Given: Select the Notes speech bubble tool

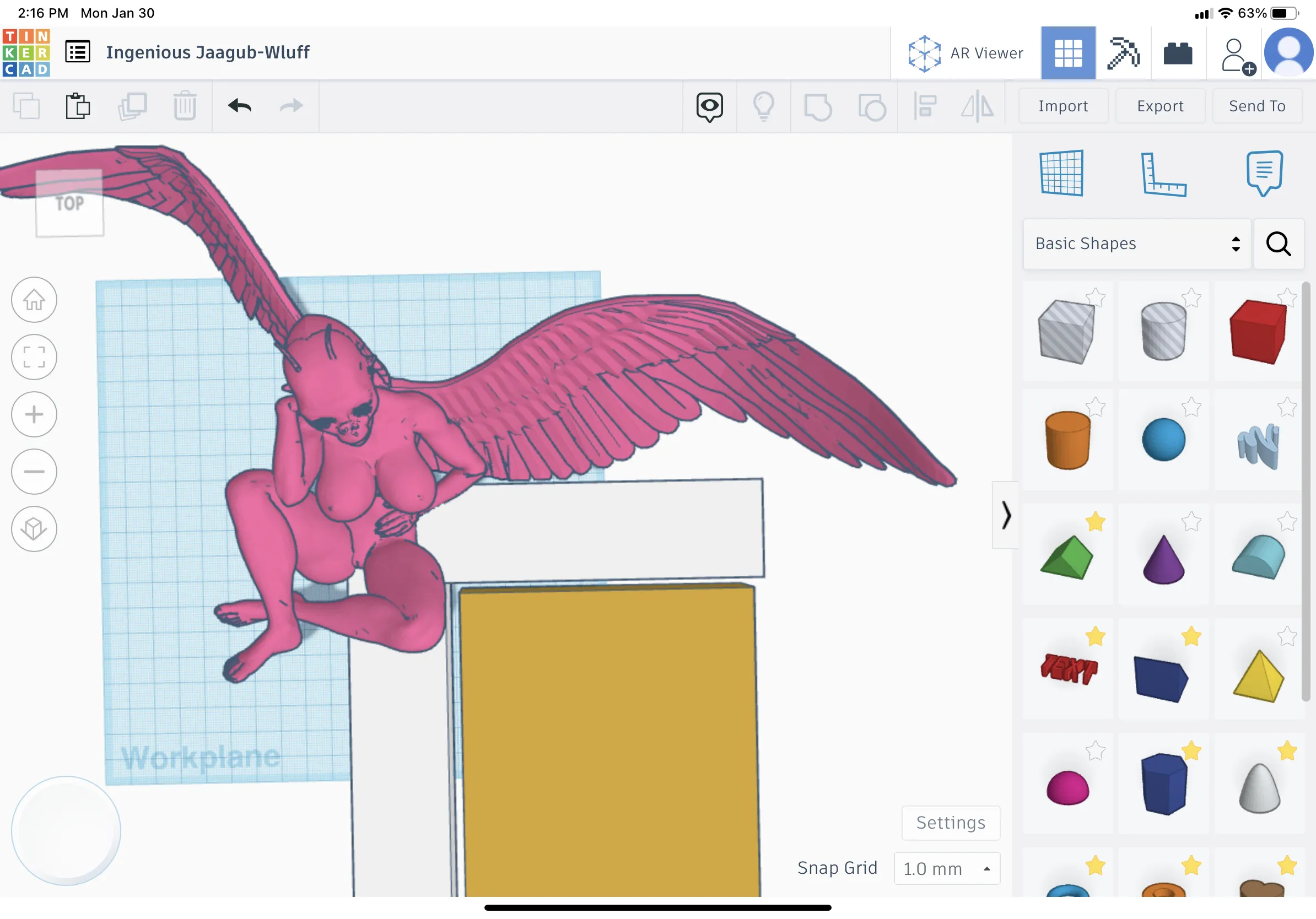Looking at the screenshot, I should (1264, 173).
